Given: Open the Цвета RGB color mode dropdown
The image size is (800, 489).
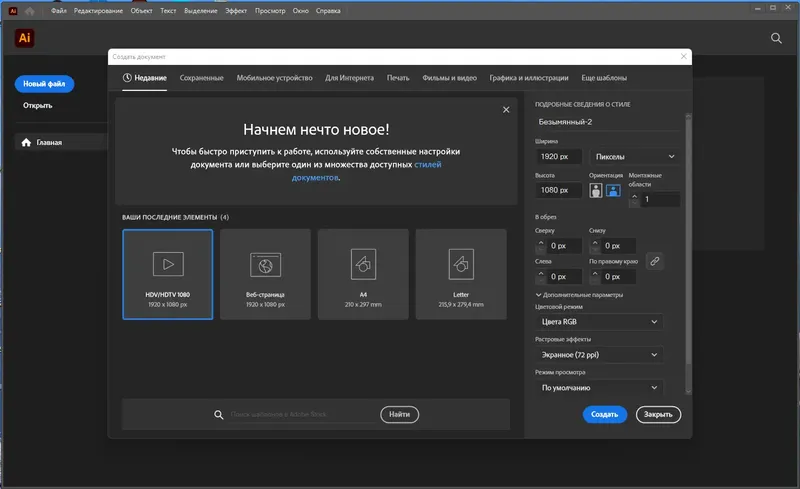Looking at the screenshot, I should click(x=599, y=322).
